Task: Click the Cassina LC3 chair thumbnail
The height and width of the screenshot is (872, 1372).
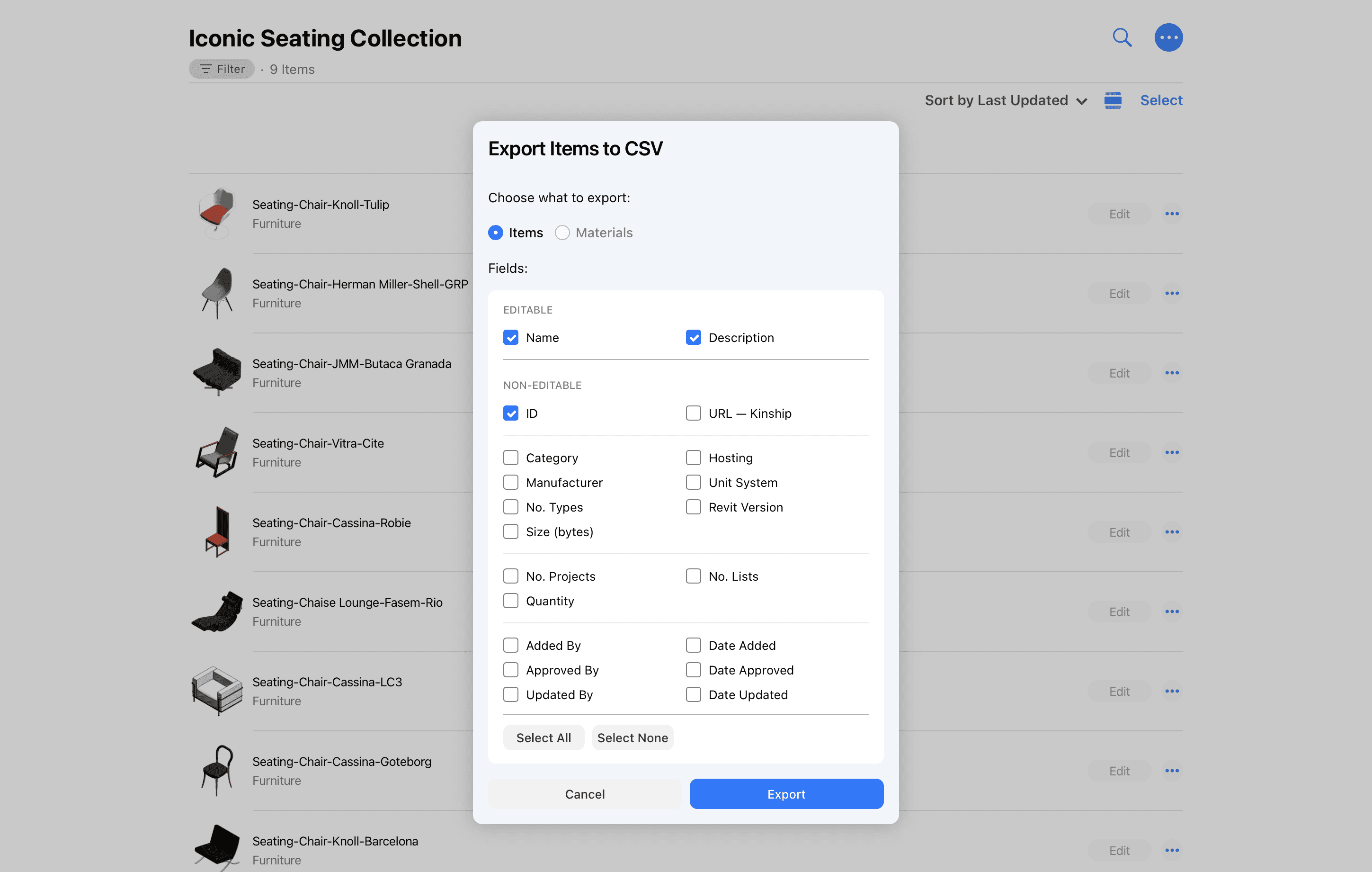Action: 216,691
